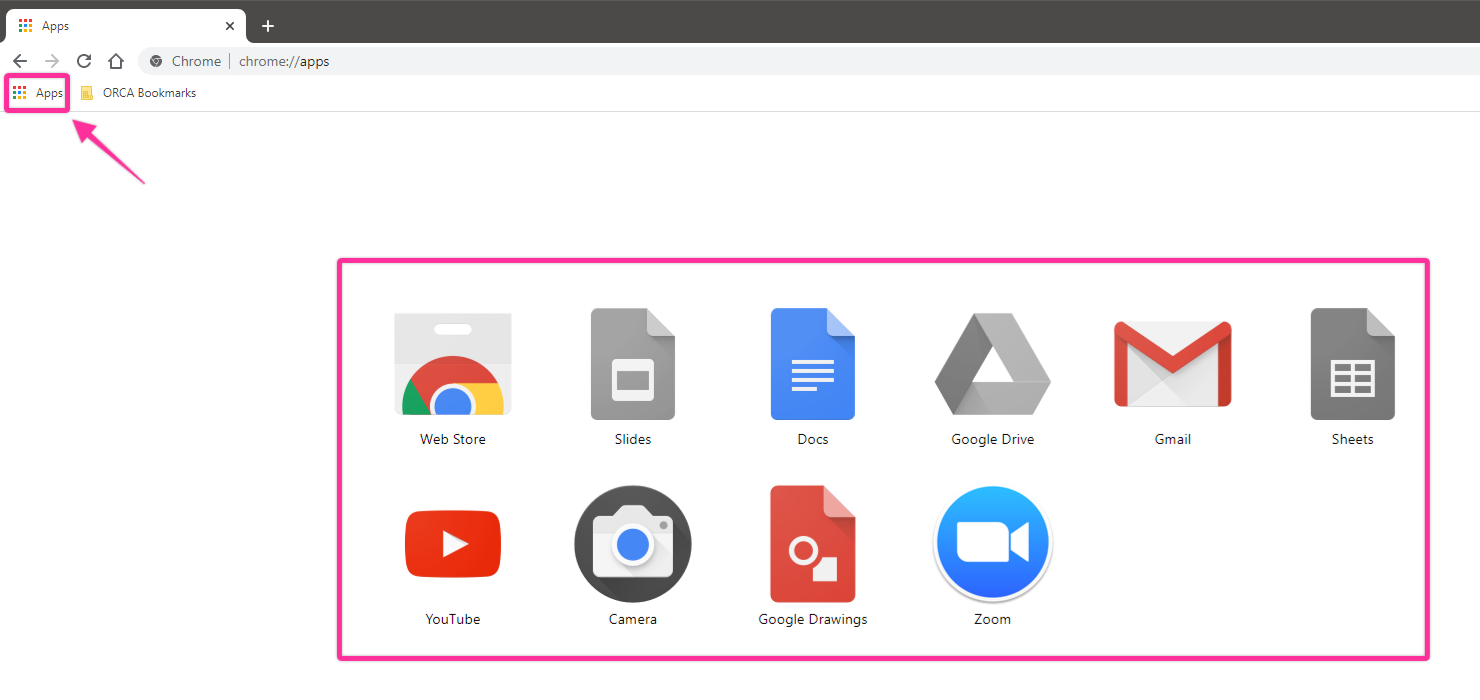
Task: Open the Docs app icon
Action: (813, 364)
